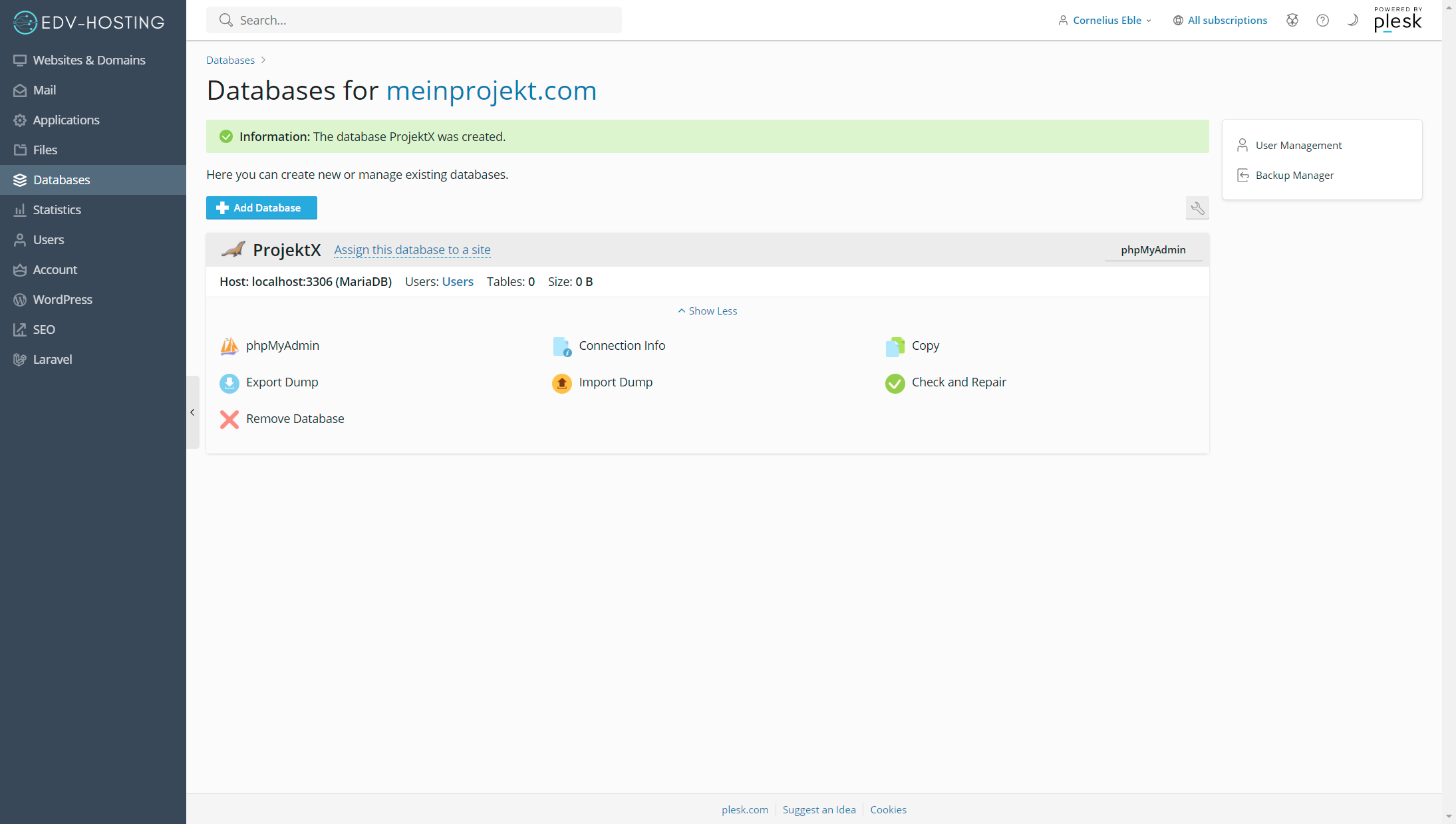
Task: Go to WordPress in the sidebar
Action: click(63, 300)
